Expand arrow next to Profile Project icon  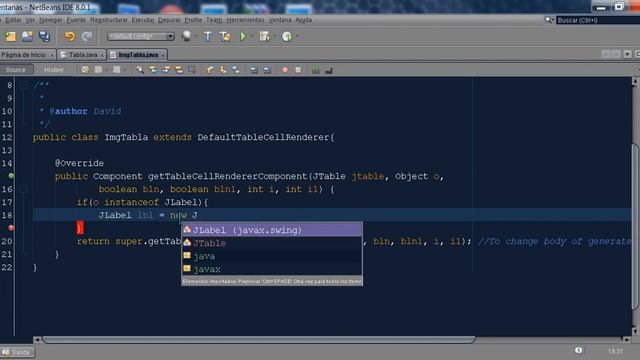coord(297,37)
